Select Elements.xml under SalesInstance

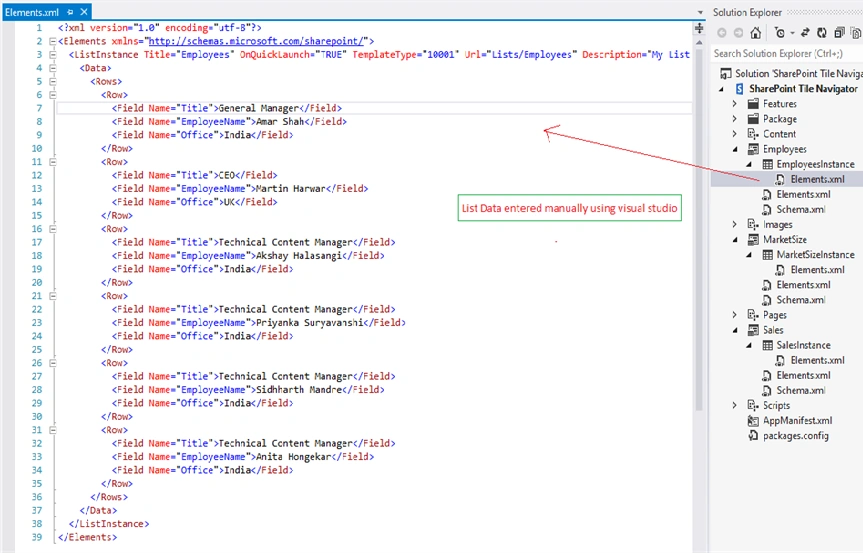pos(817,360)
